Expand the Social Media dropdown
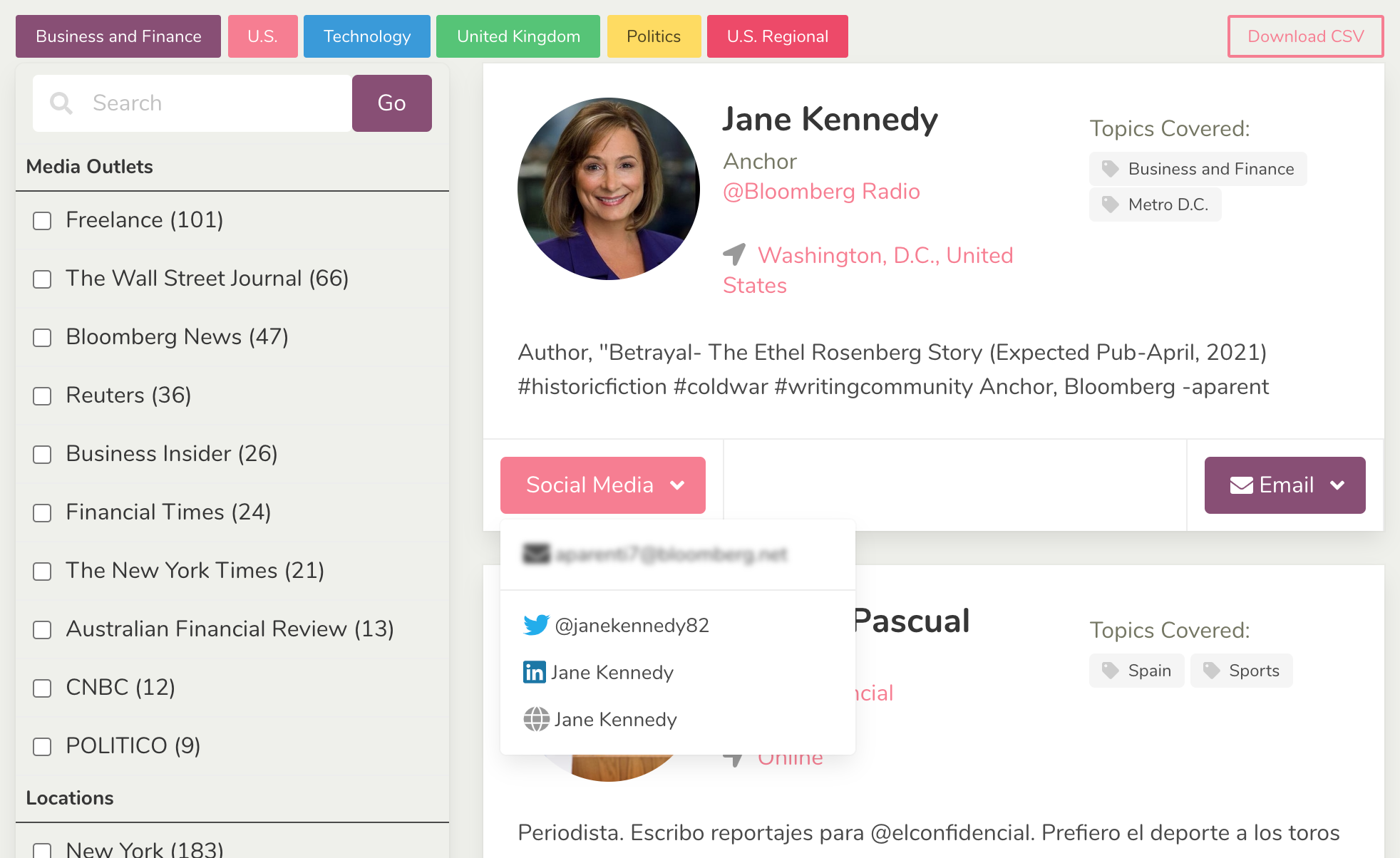The height and width of the screenshot is (858, 1400). pos(602,485)
